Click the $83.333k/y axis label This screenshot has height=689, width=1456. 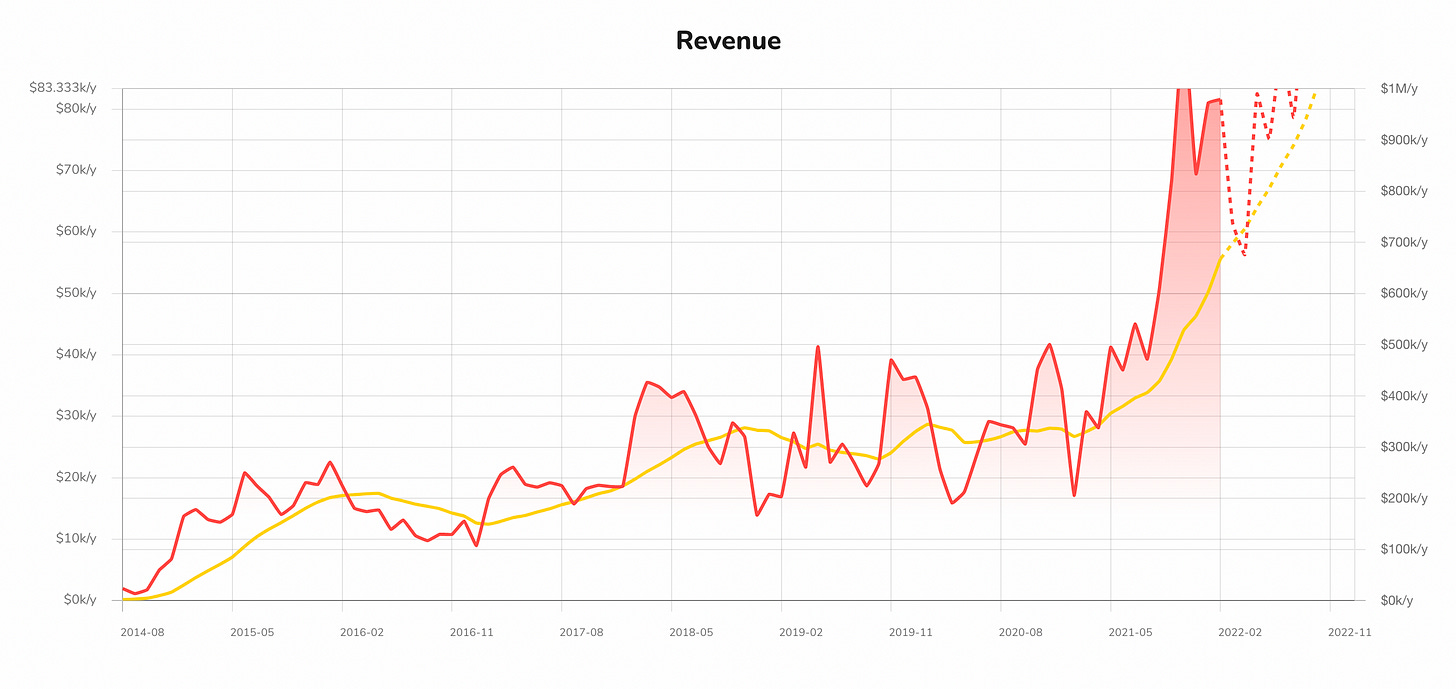[63, 88]
